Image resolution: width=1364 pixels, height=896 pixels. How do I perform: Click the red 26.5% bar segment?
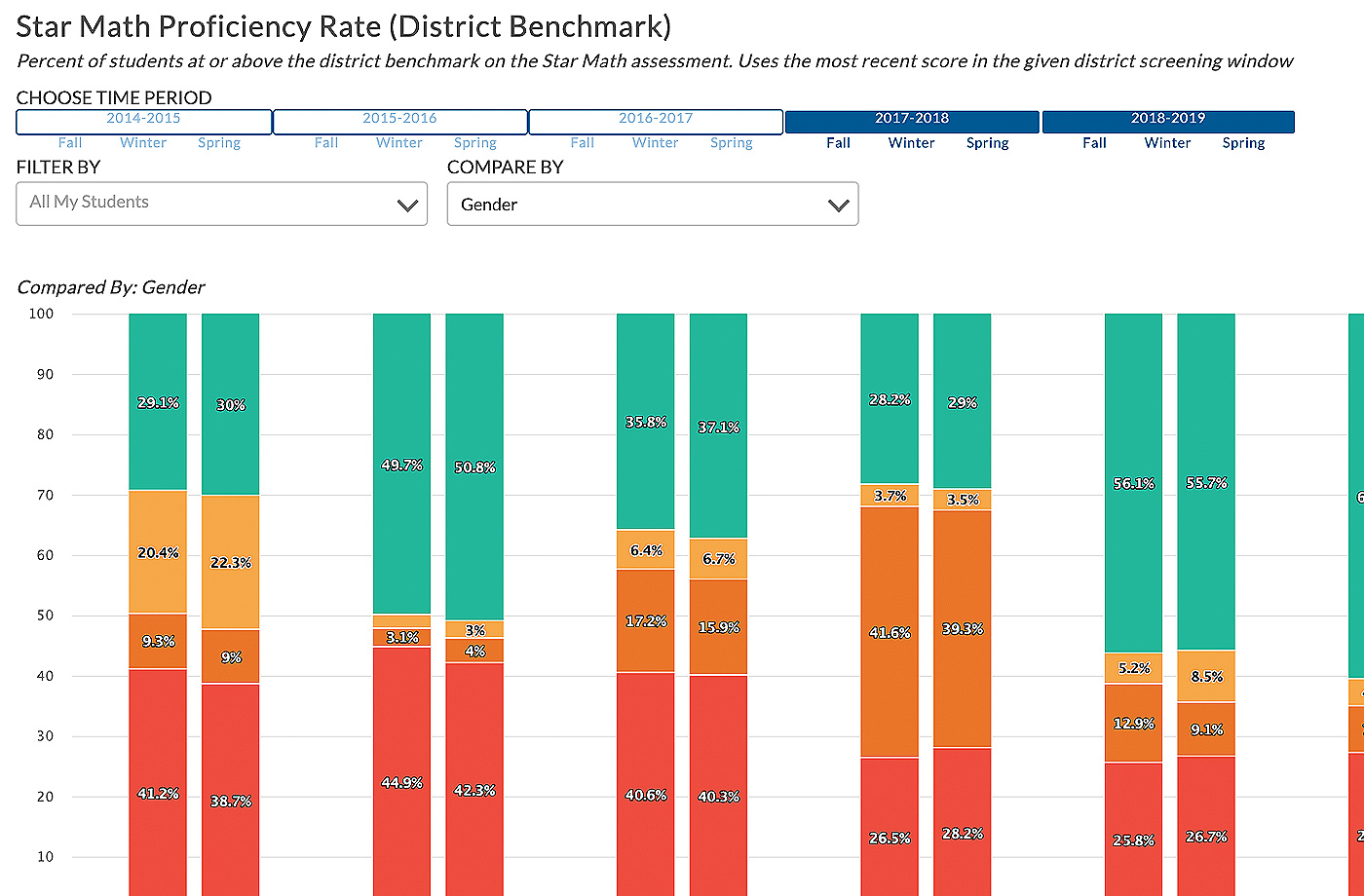890,827
